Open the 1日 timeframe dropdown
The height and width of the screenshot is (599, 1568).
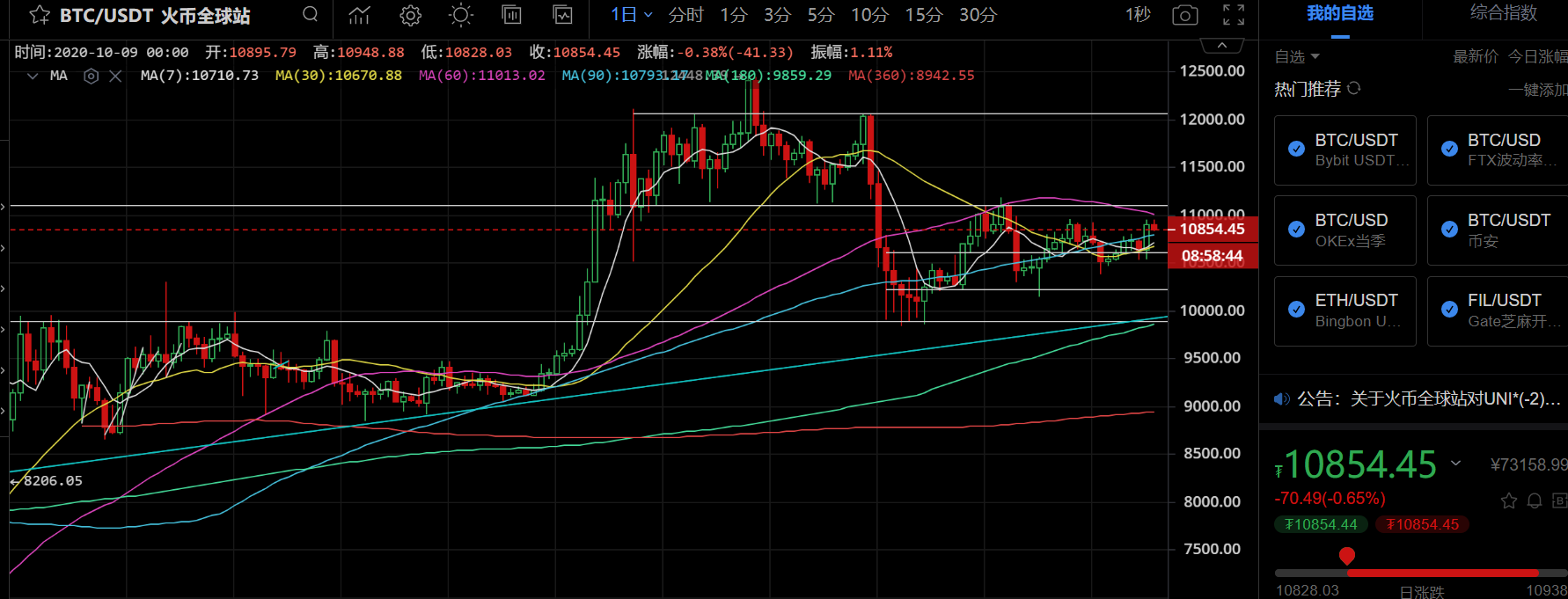632,15
